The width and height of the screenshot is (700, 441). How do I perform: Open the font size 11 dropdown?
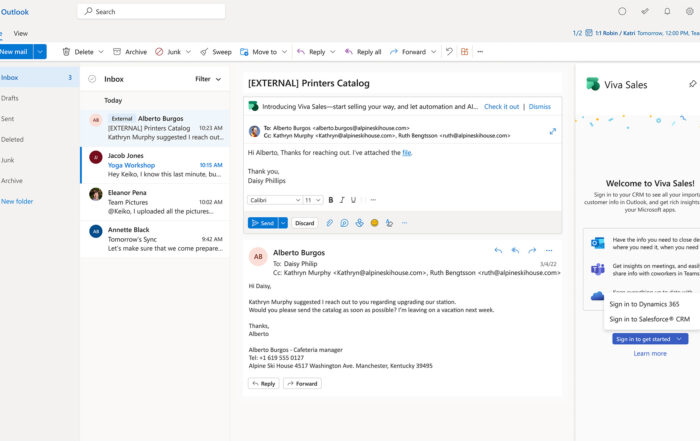(313, 200)
